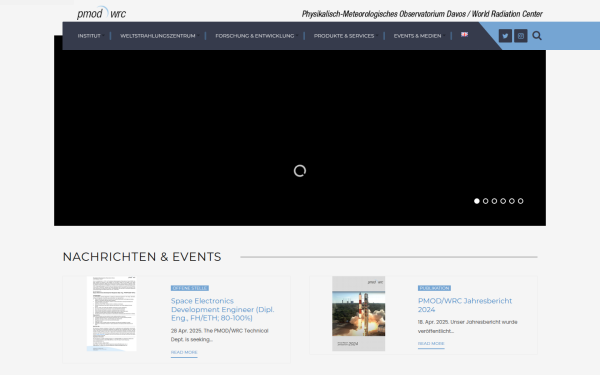Click the NACHRICHTEN & EVENTS heading
The height and width of the screenshot is (375, 600).
[x=142, y=257]
